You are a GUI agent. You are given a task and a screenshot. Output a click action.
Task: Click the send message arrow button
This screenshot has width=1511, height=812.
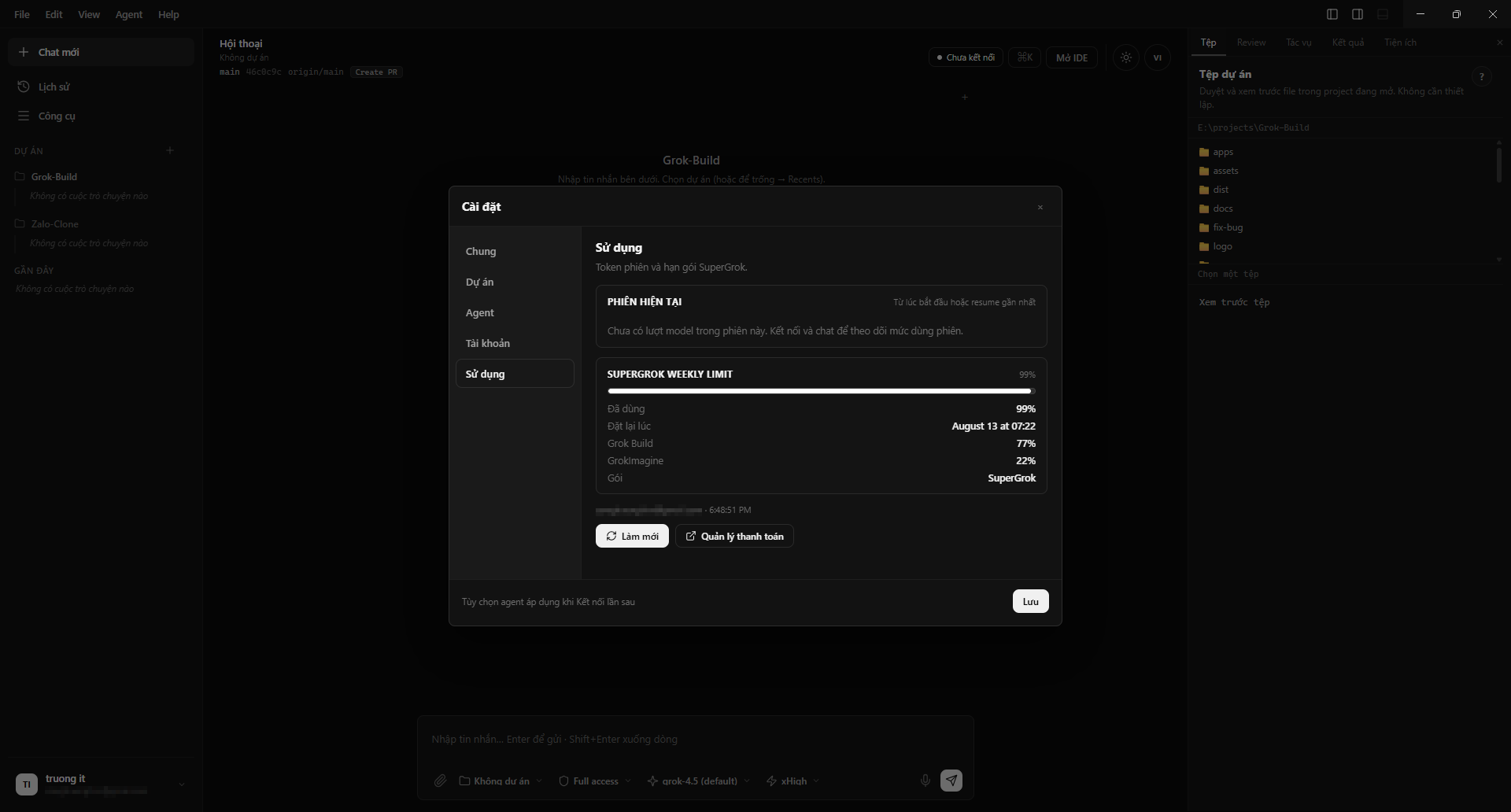pos(951,781)
